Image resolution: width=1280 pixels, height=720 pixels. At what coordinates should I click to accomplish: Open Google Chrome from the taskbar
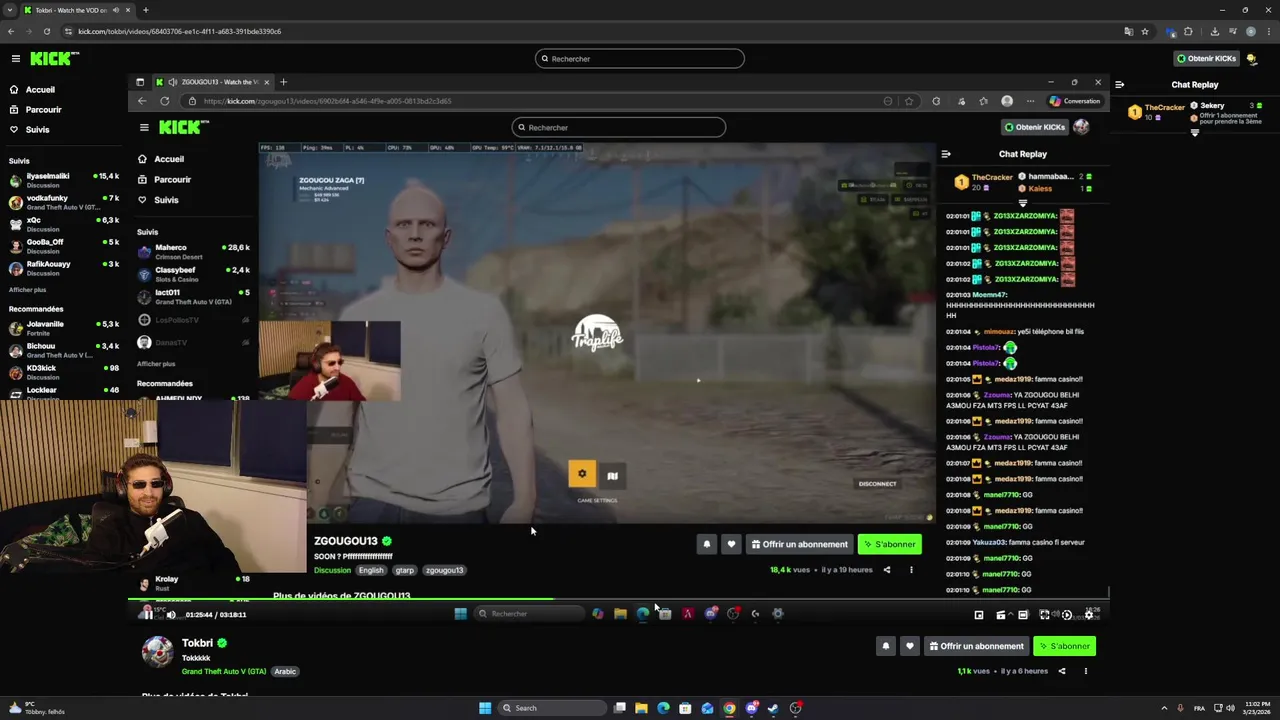click(x=729, y=708)
